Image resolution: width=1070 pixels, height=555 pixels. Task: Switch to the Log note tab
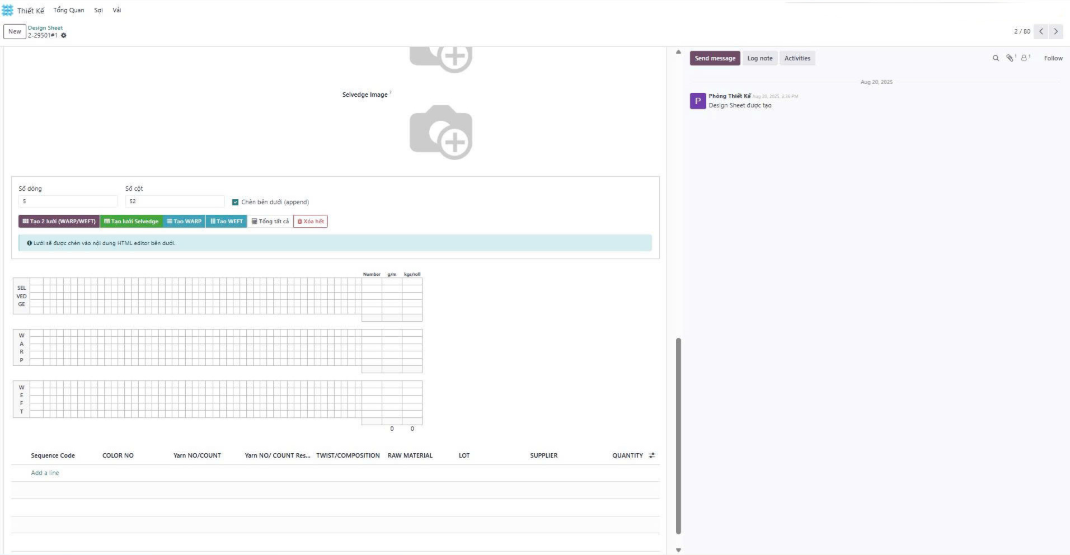[759, 58]
